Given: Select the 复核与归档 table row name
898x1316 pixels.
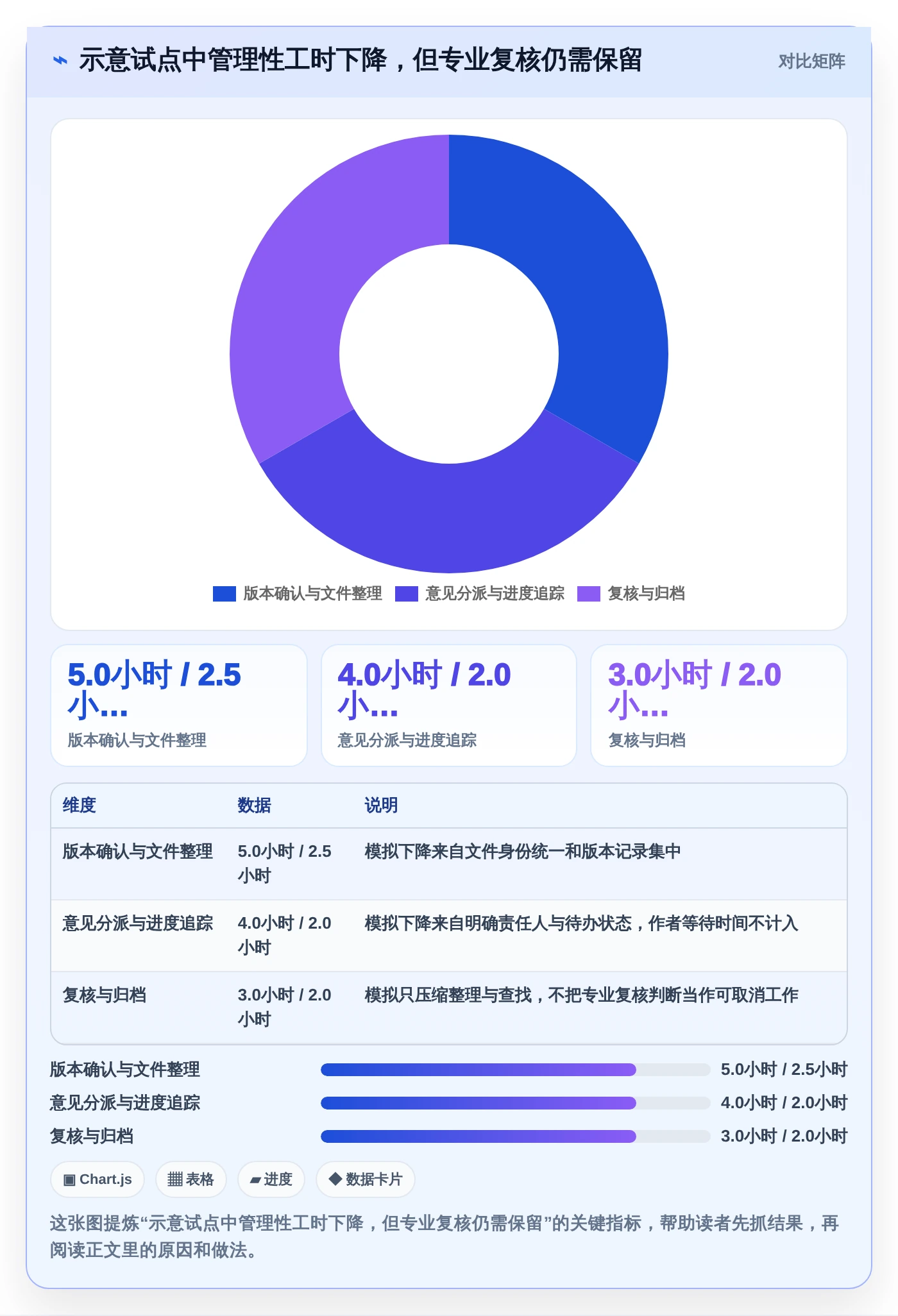Looking at the screenshot, I should 105,995.
